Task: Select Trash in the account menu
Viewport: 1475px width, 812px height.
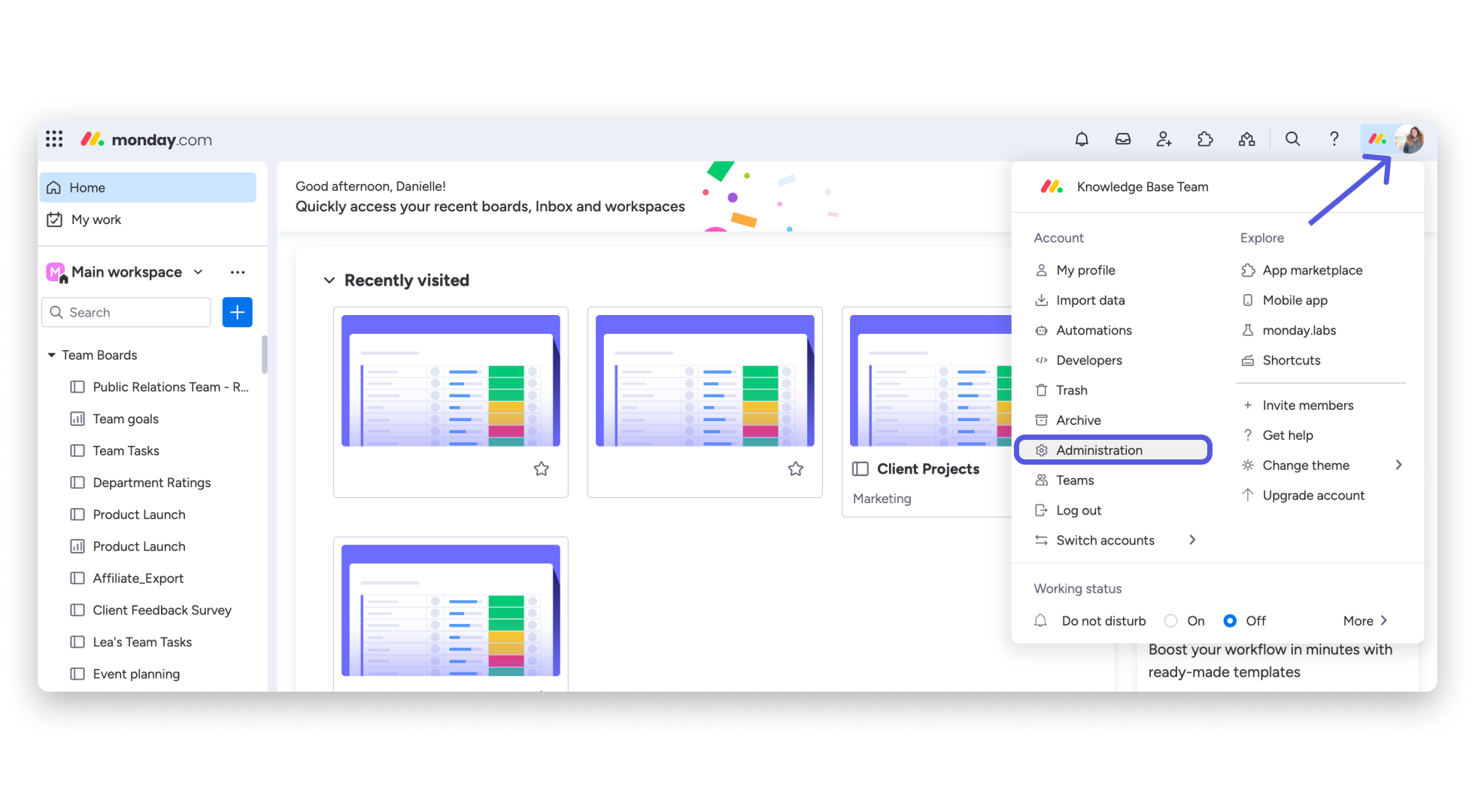Action: click(1071, 389)
